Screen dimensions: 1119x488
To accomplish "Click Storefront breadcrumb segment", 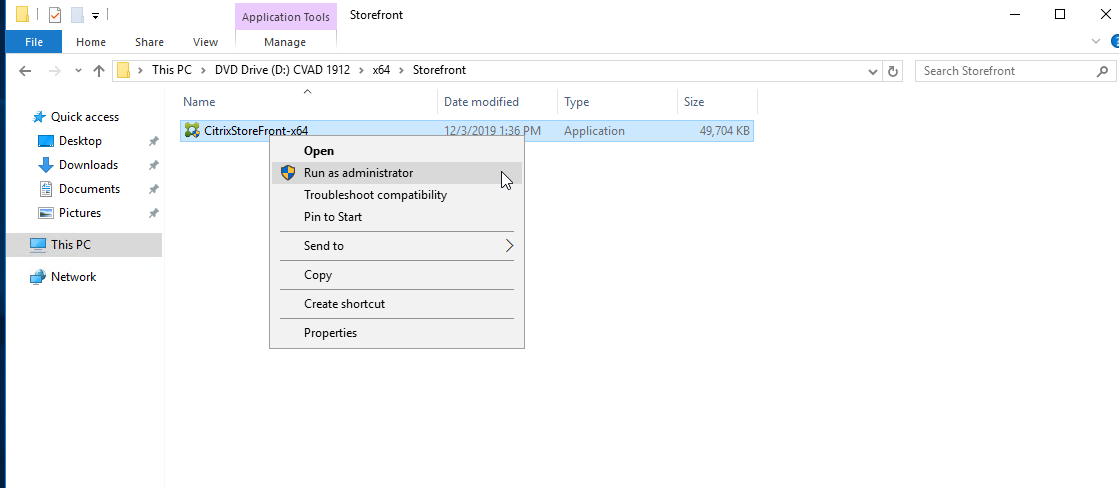I will coord(439,71).
